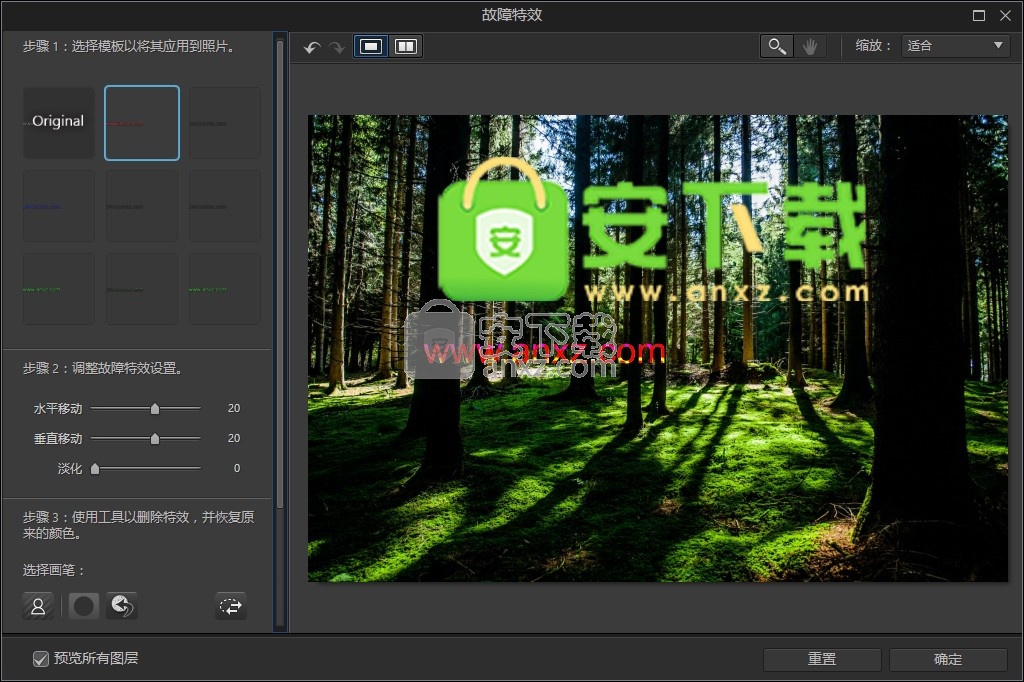Select the third template in first row
Screen dimensions: 1024x682
pos(225,123)
